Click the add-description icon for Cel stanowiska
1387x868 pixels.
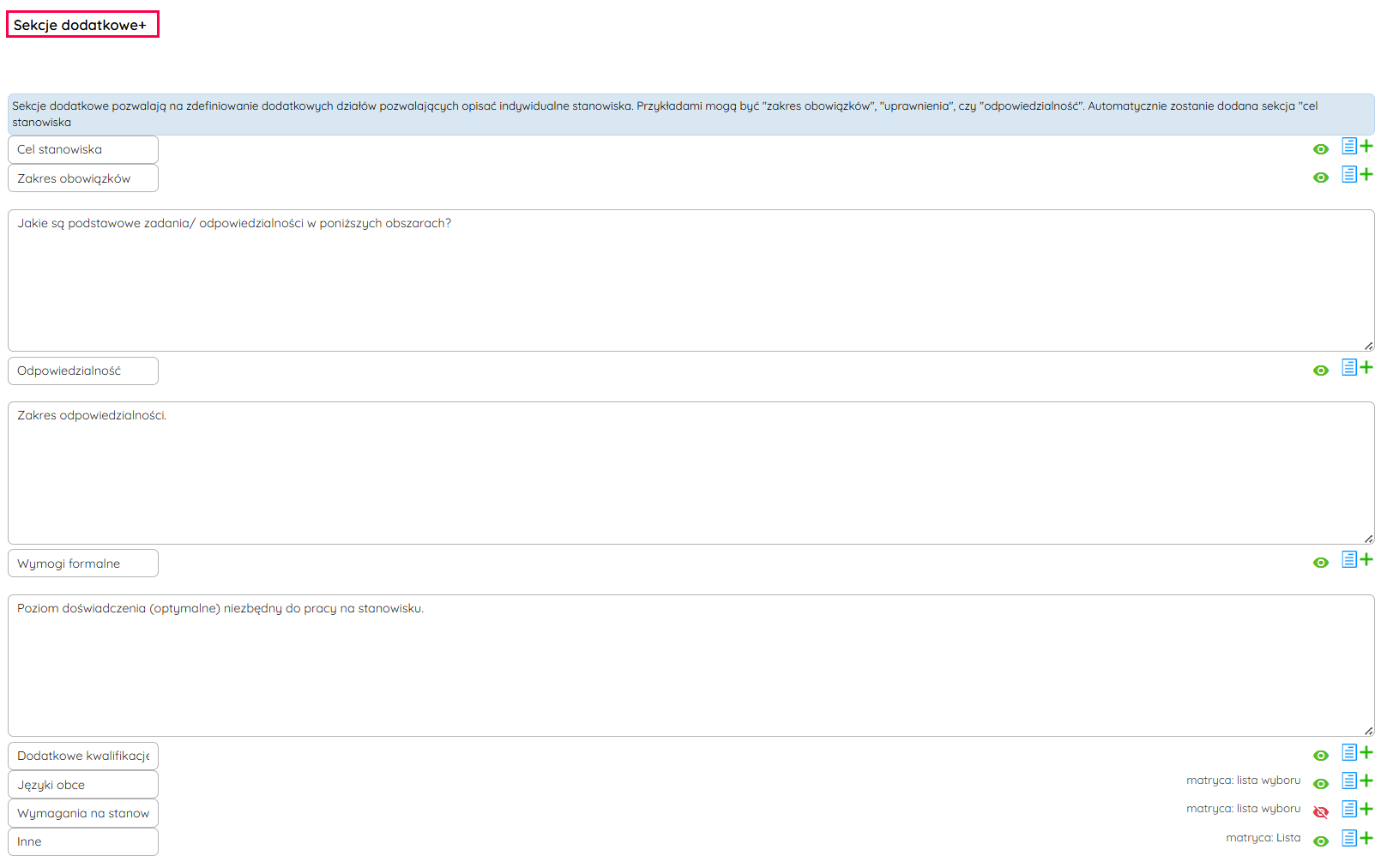click(x=1356, y=147)
